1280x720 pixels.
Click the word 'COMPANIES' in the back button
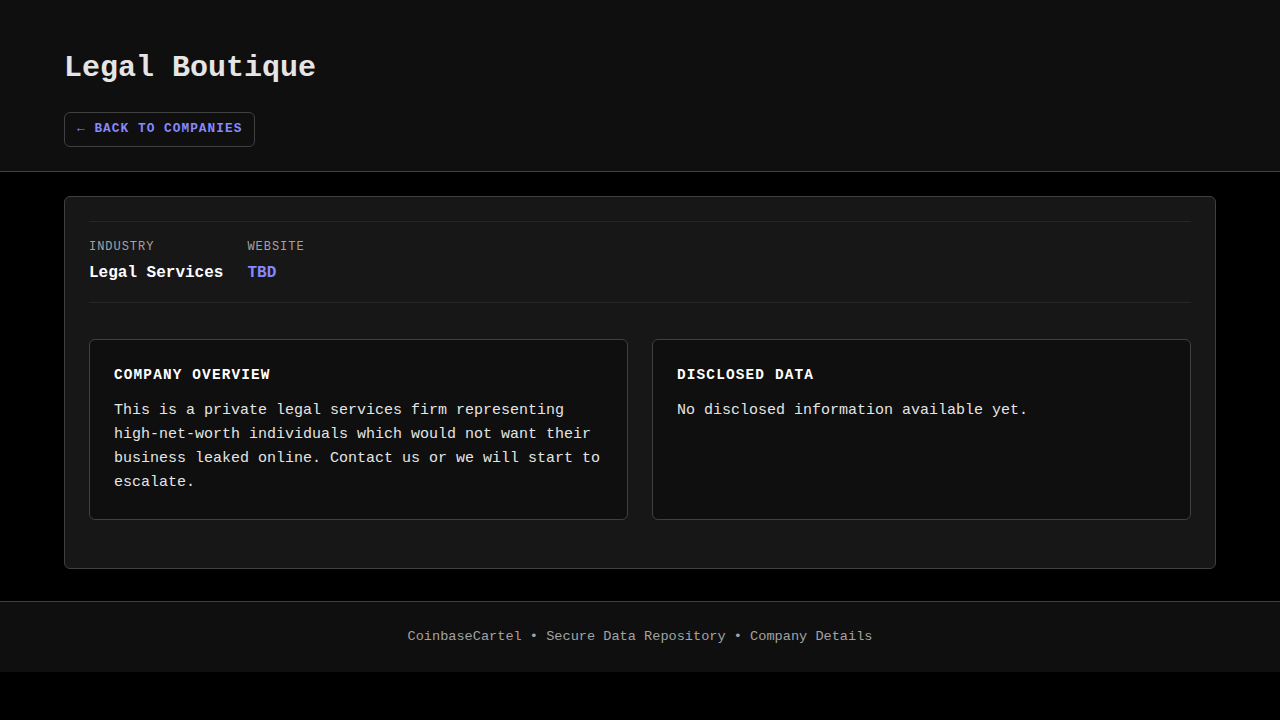[202, 129]
